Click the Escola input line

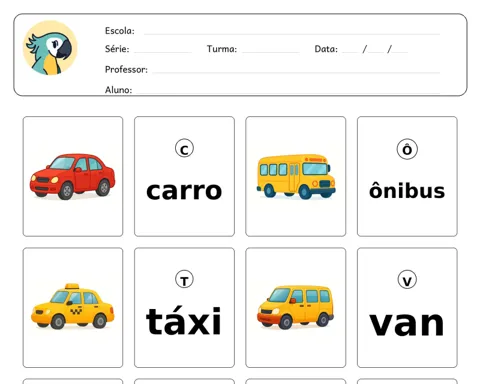pos(292,32)
